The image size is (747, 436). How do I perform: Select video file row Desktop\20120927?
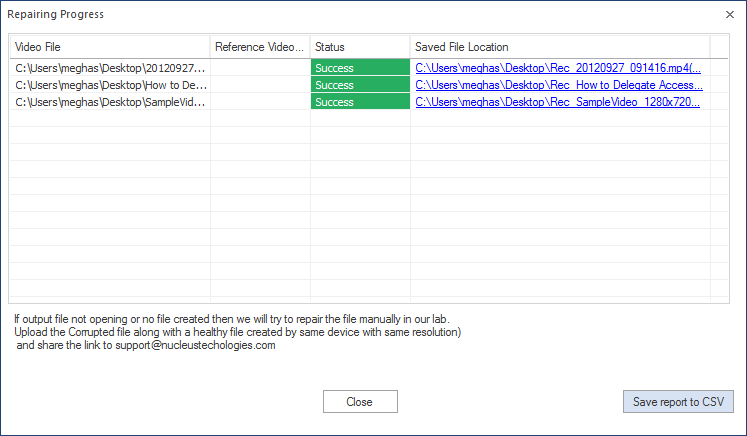(110, 68)
